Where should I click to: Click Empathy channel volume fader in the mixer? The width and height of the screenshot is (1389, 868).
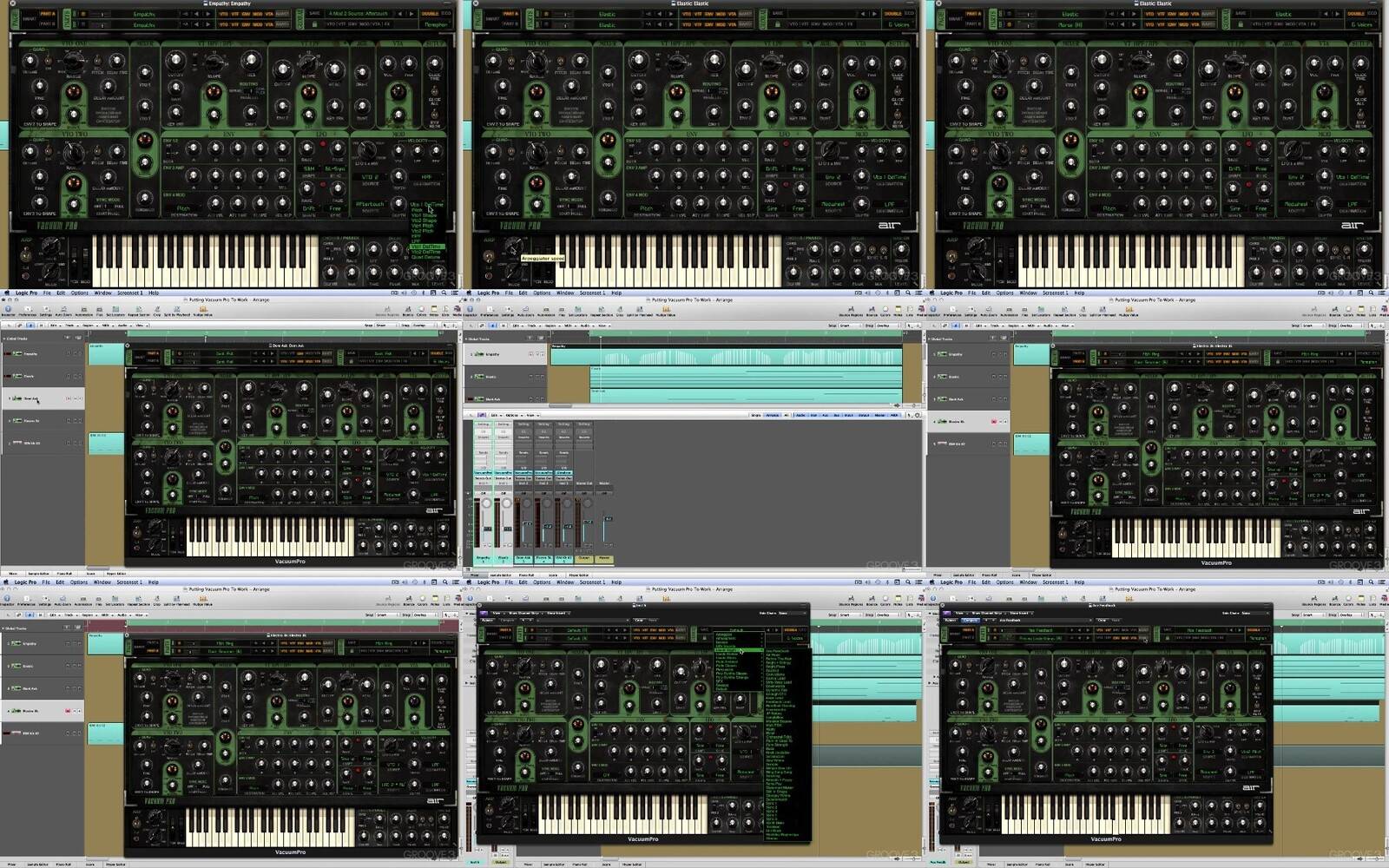(x=487, y=529)
